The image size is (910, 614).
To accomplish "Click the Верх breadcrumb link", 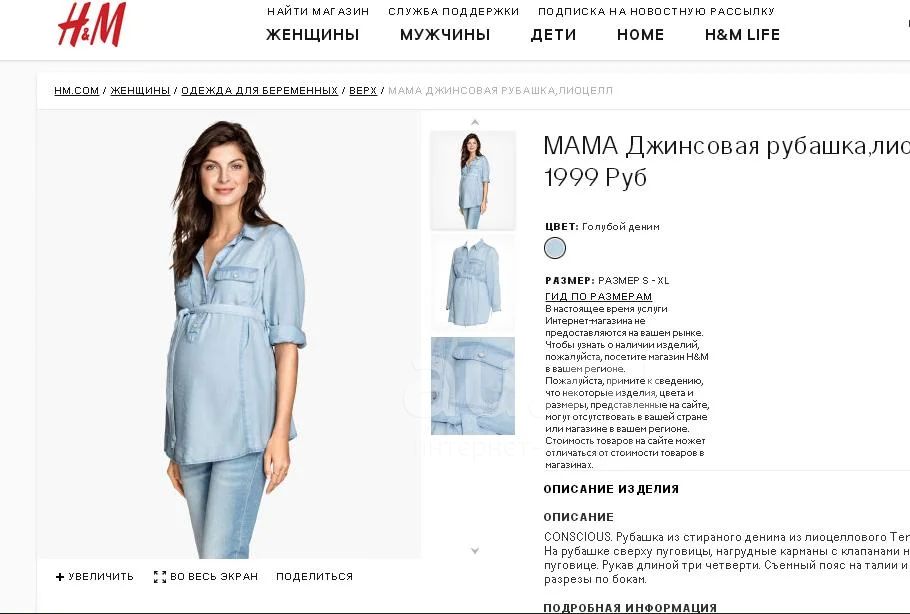I will point(363,91).
